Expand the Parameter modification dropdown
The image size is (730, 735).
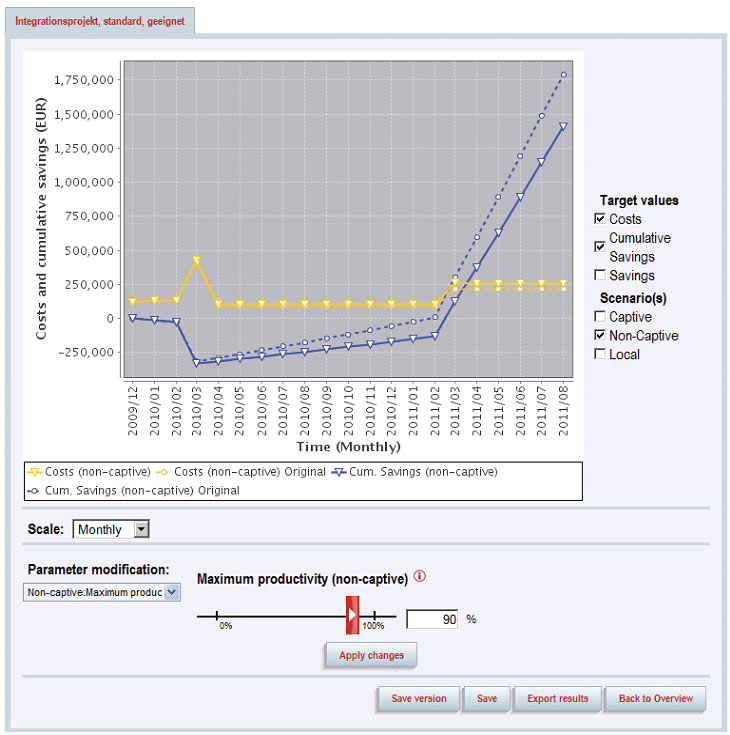[x=171, y=593]
